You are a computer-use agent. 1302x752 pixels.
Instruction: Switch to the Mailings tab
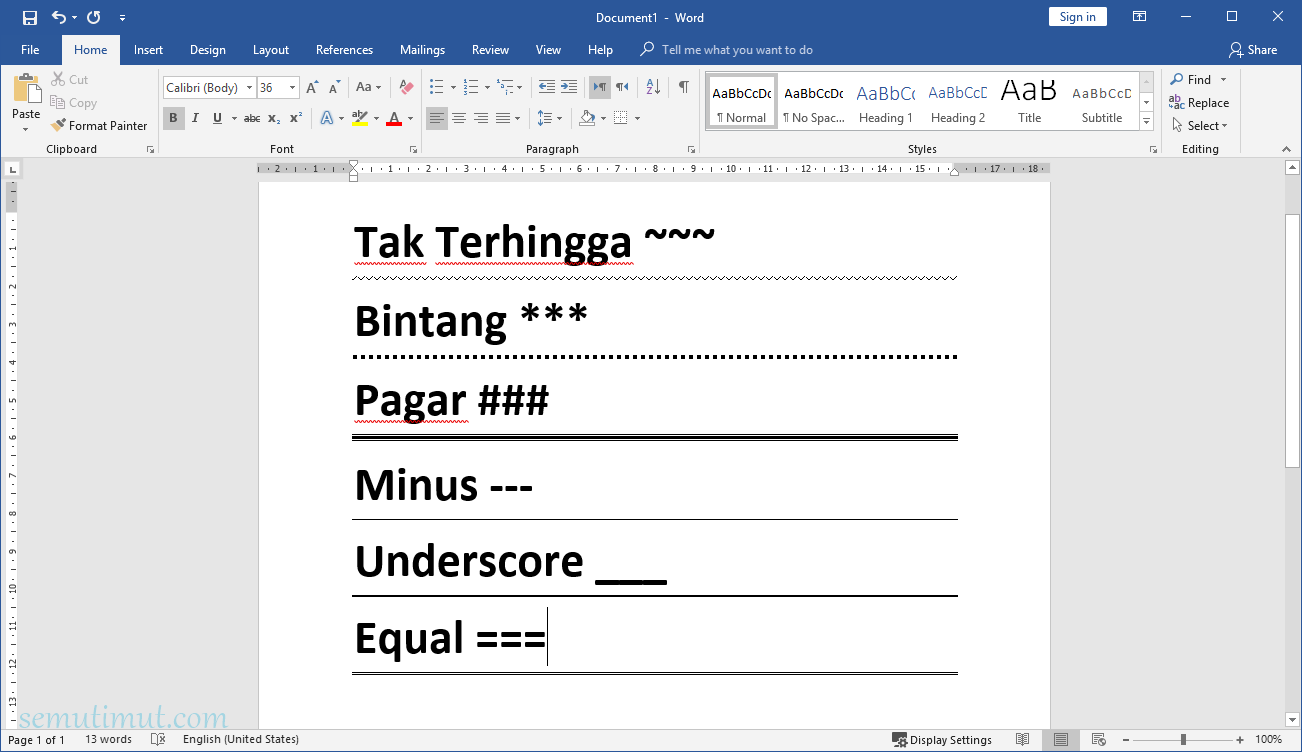click(x=422, y=50)
